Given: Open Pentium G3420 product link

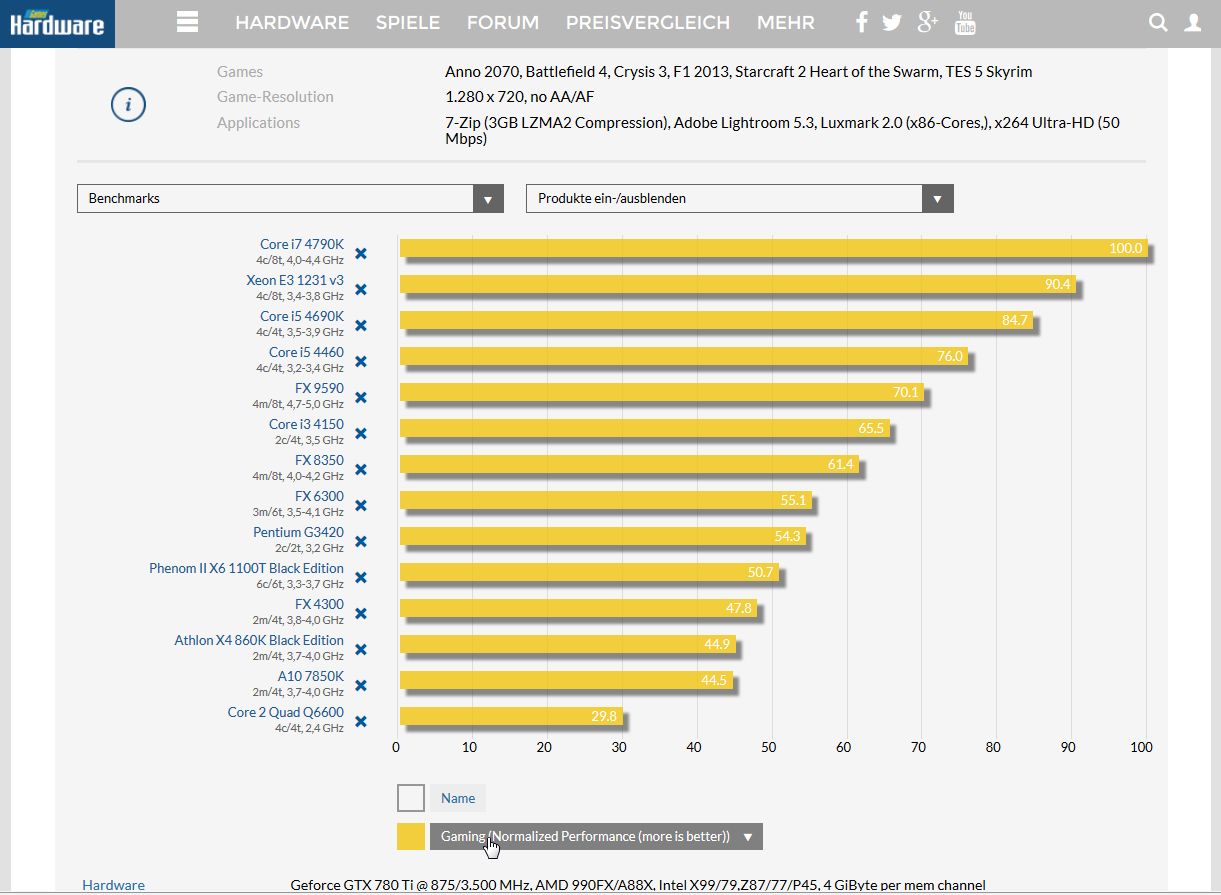Looking at the screenshot, I should pyautogui.click(x=298, y=532).
